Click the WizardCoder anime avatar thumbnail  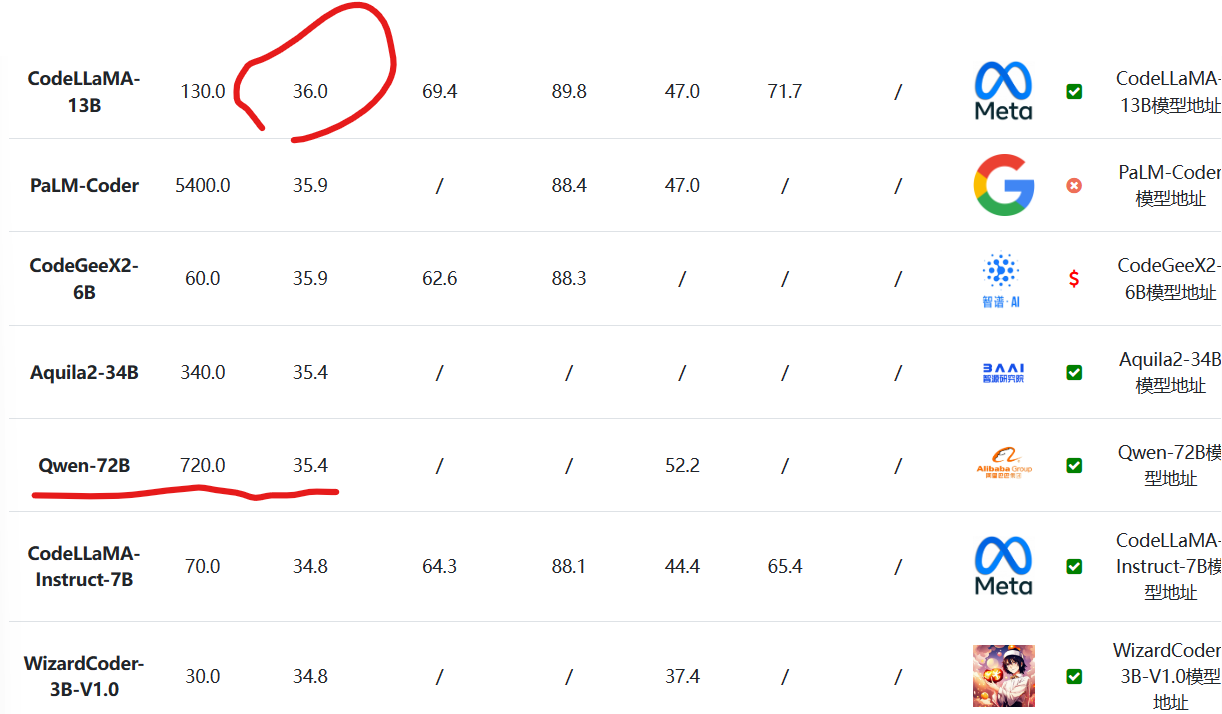click(x=1003, y=676)
